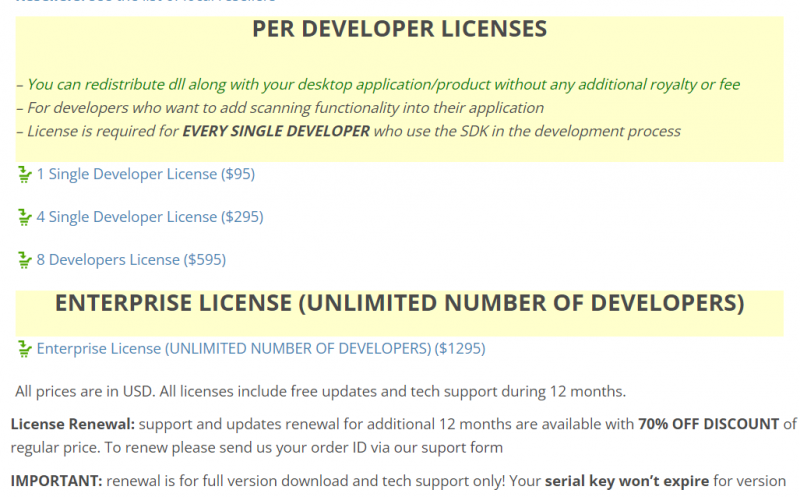
Task: Click the bold 70% OFF DISCOUNT text
Action: pos(708,424)
